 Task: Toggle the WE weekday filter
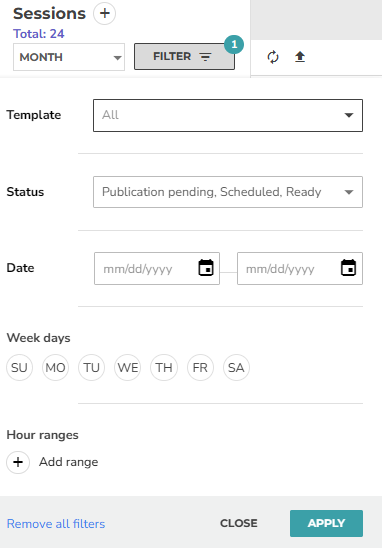coord(128,367)
